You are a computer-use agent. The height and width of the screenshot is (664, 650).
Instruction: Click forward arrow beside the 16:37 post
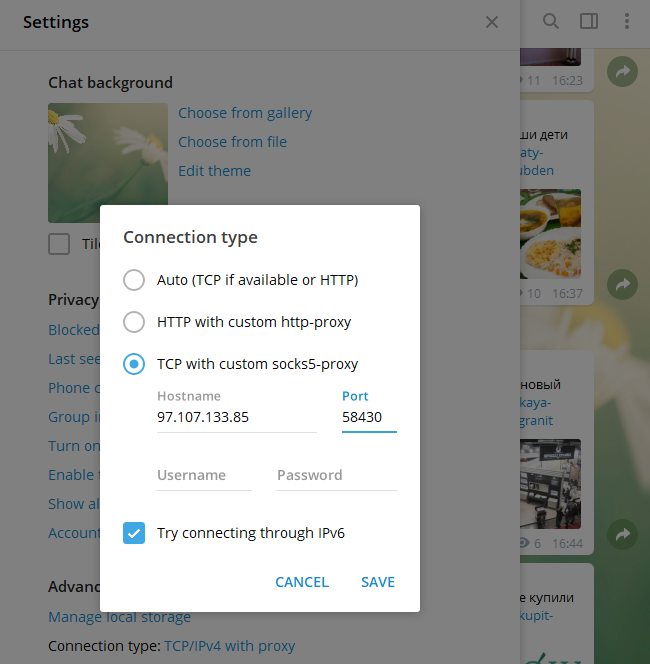pyautogui.click(x=622, y=284)
